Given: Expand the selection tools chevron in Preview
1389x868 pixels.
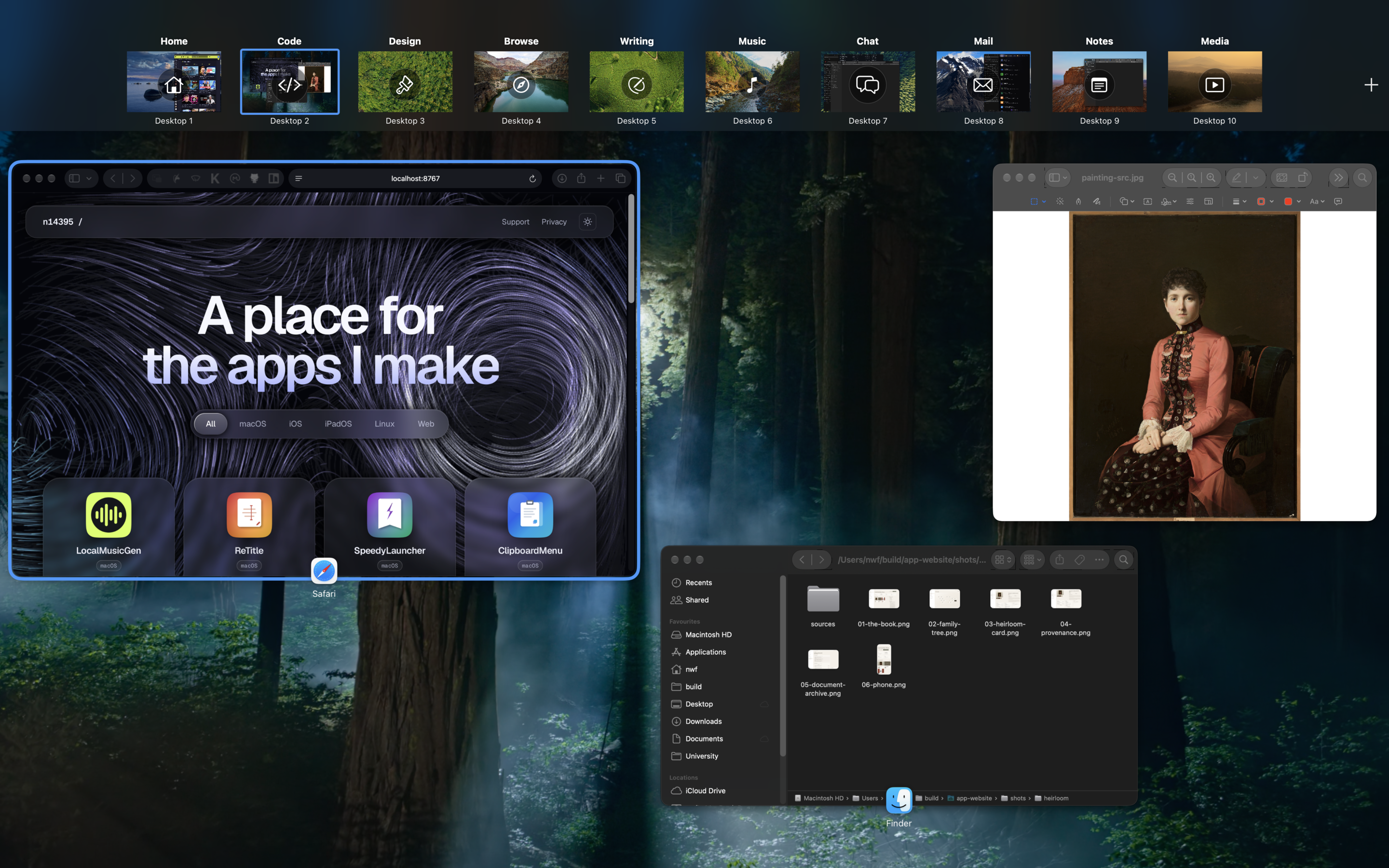Looking at the screenshot, I should pos(1044,202).
